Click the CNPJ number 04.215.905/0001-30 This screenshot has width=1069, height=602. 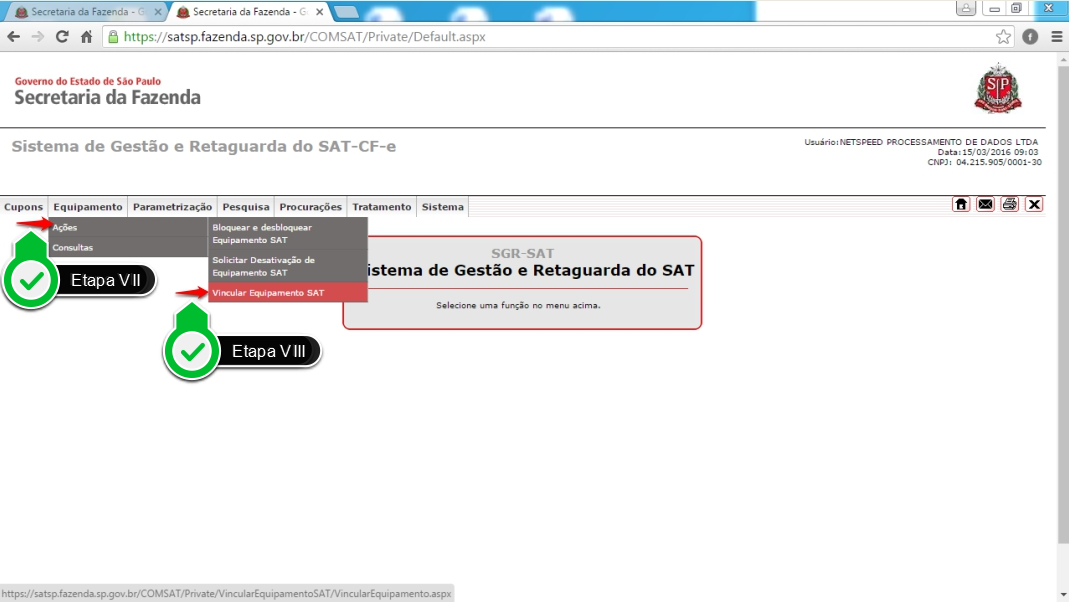pos(999,162)
